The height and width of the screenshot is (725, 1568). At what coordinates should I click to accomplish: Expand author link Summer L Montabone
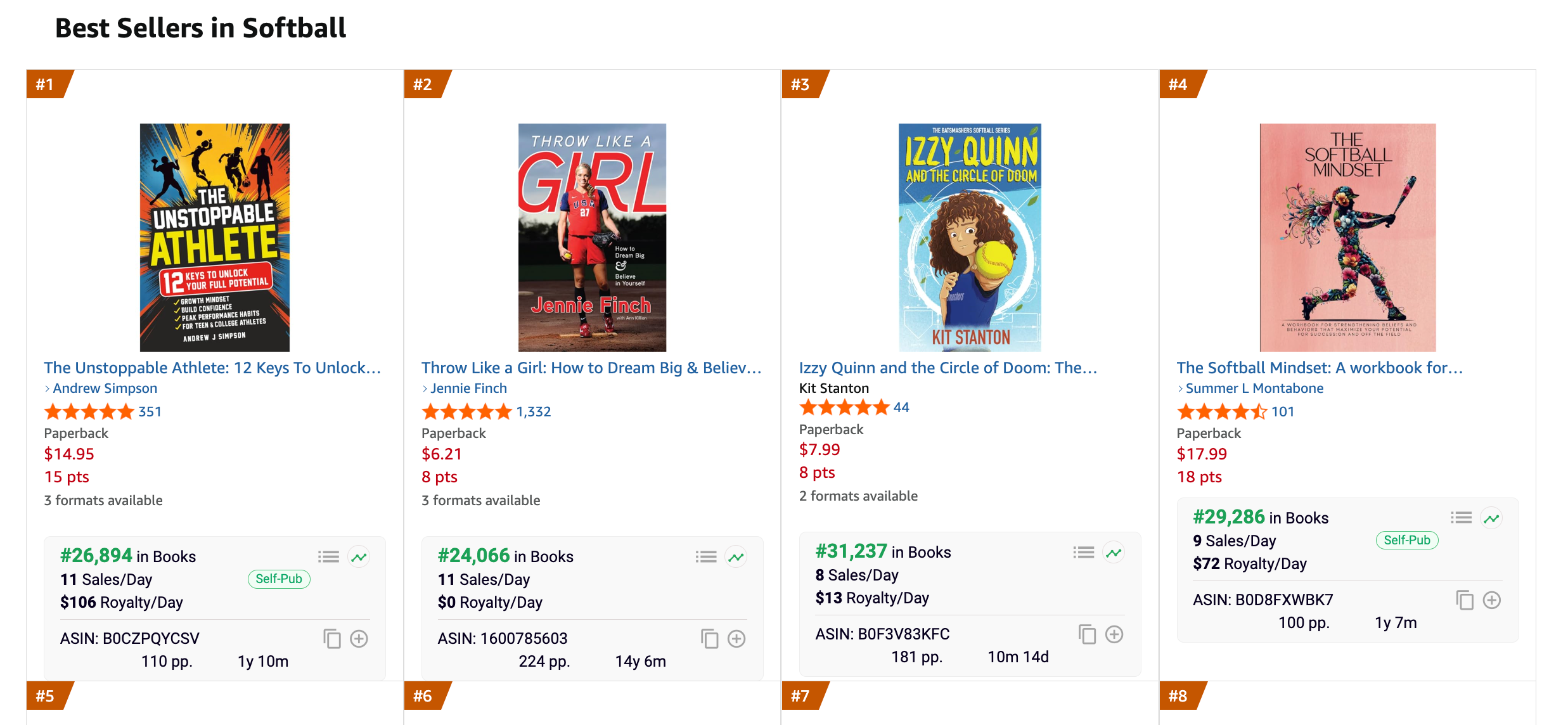[1254, 388]
